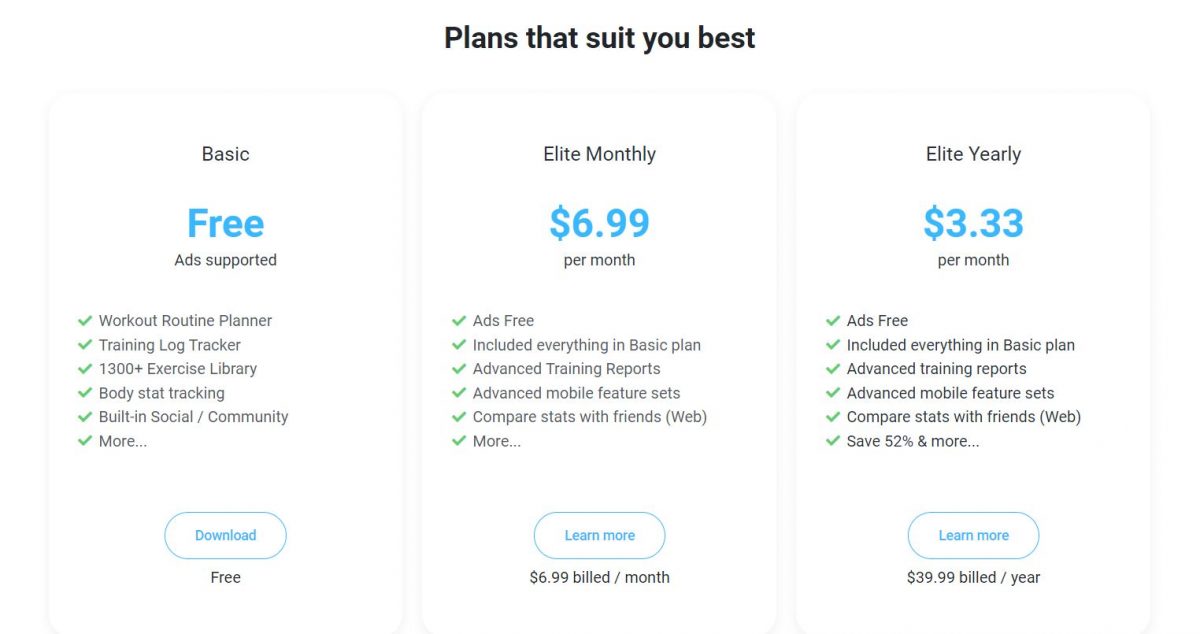Click the checkmark beside Training Log Tracker
The height and width of the screenshot is (634, 1200).
click(85, 344)
